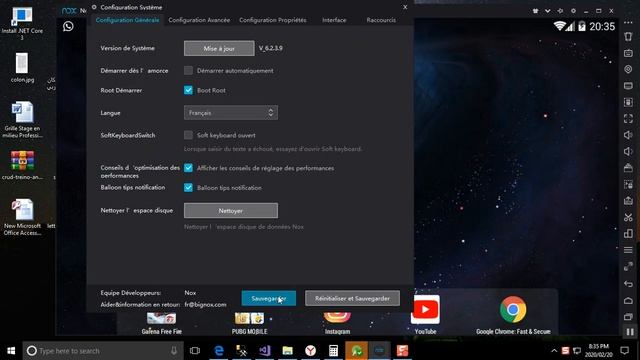640x360 pixels.
Task: Switch to the Raccourcis tab
Action: pos(381,20)
